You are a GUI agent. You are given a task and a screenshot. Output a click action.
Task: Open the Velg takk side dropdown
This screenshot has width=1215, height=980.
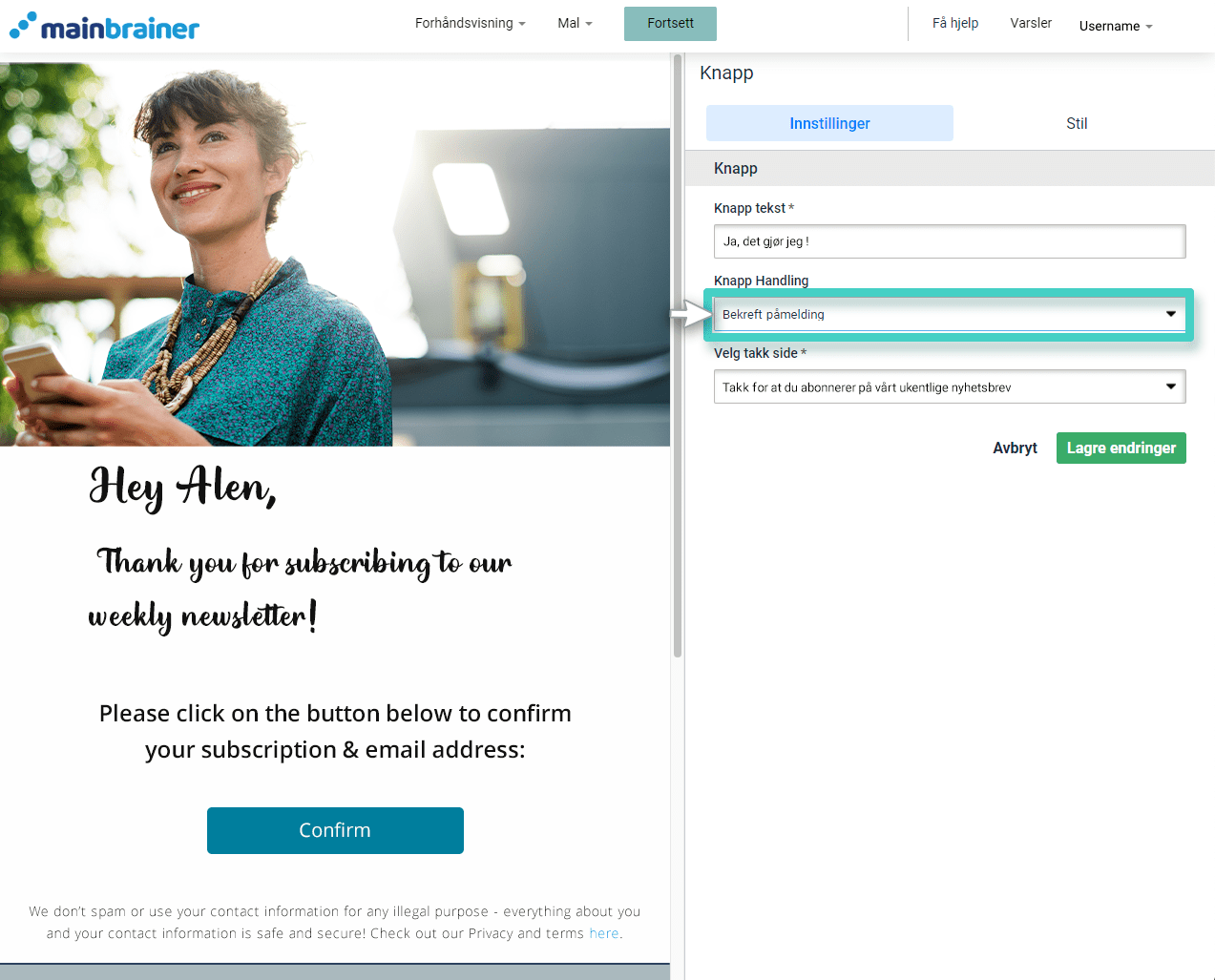[950, 386]
